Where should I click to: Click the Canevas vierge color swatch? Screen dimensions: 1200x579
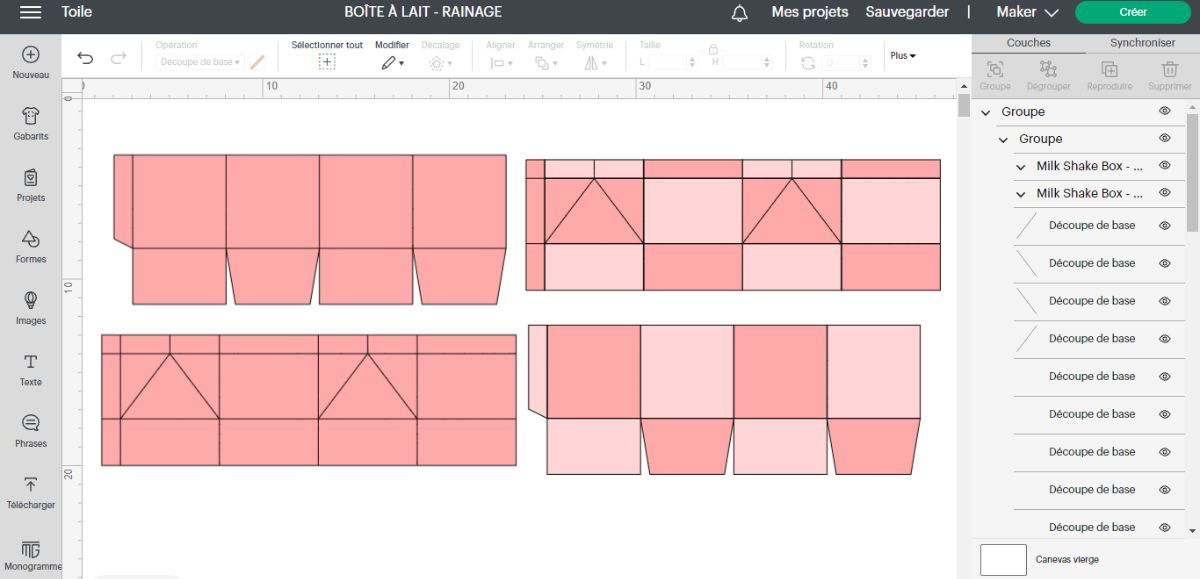coord(1003,559)
